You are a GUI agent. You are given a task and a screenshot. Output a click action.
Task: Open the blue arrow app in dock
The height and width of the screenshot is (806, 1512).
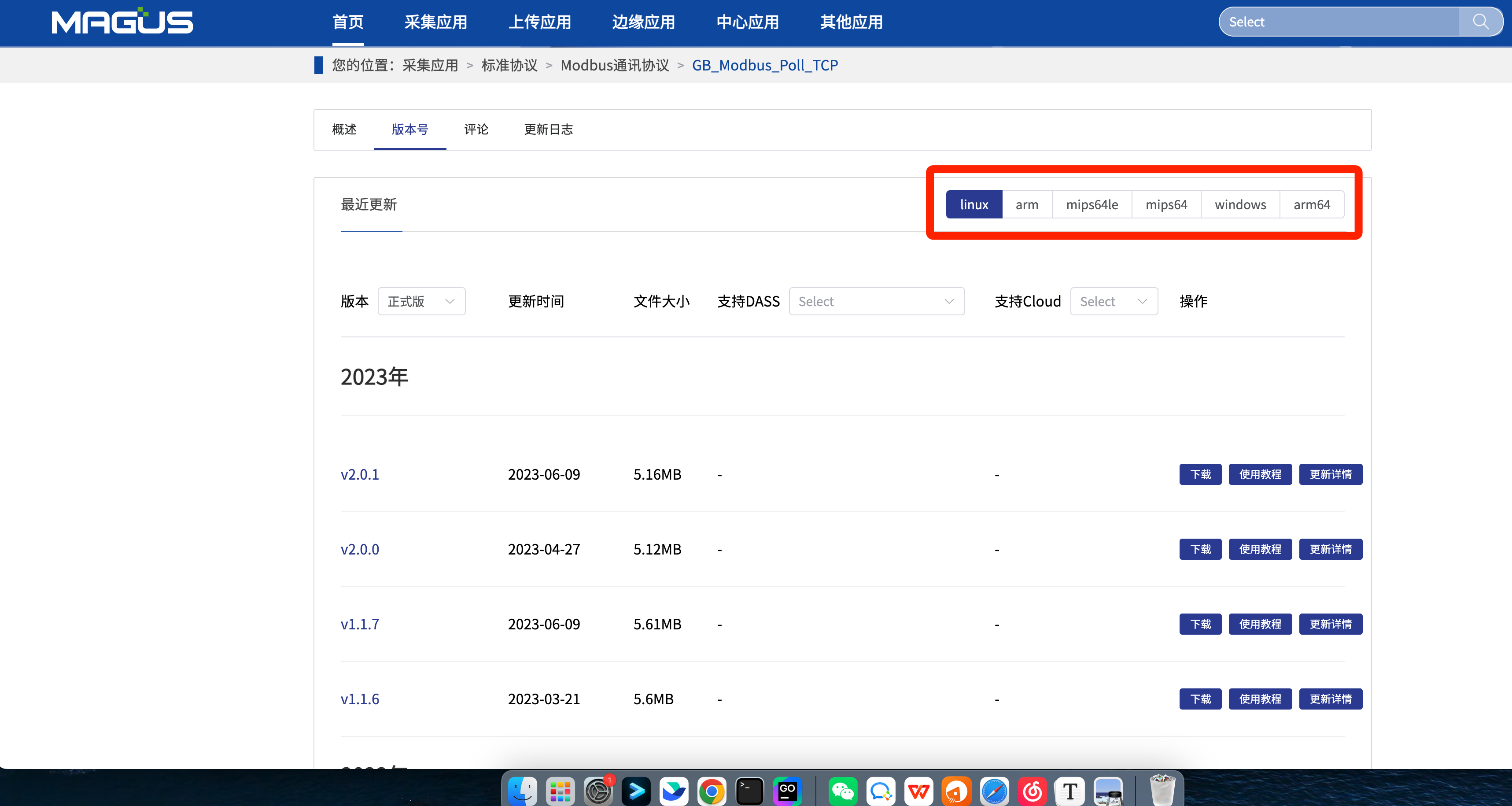(636, 791)
